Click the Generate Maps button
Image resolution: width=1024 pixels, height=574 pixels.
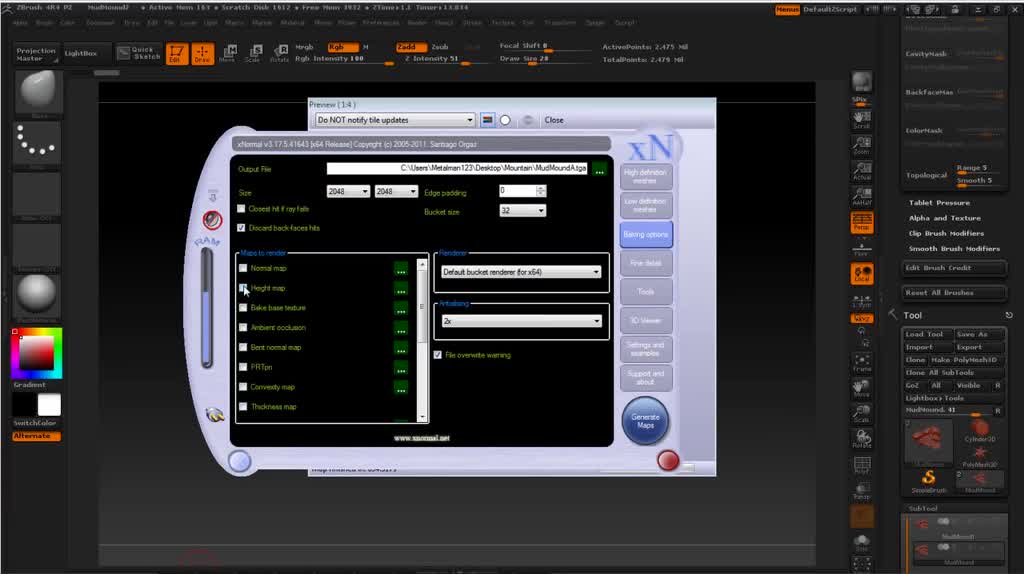click(x=645, y=421)
